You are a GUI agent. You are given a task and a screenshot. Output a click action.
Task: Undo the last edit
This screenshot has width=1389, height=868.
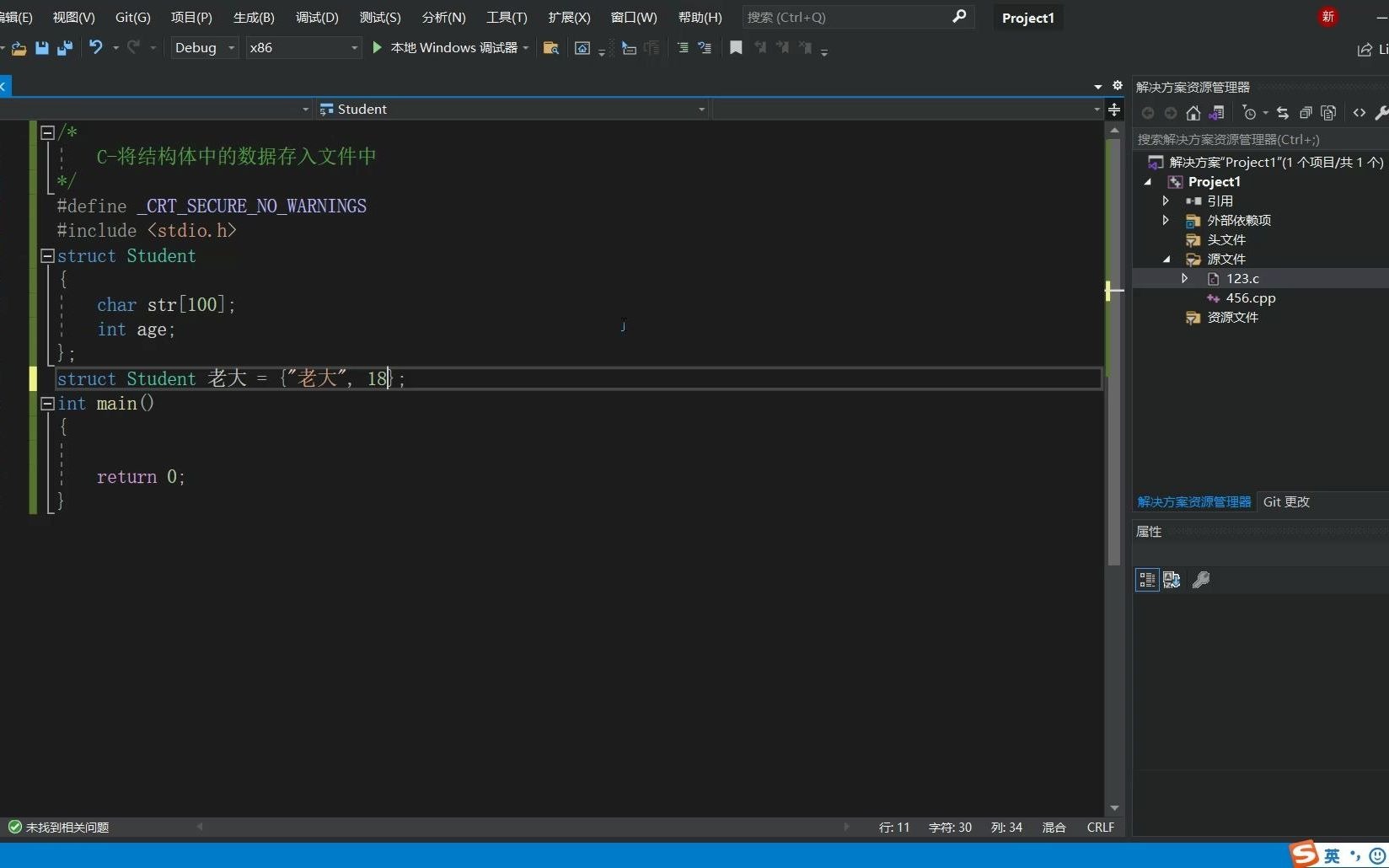pos(96,47)
